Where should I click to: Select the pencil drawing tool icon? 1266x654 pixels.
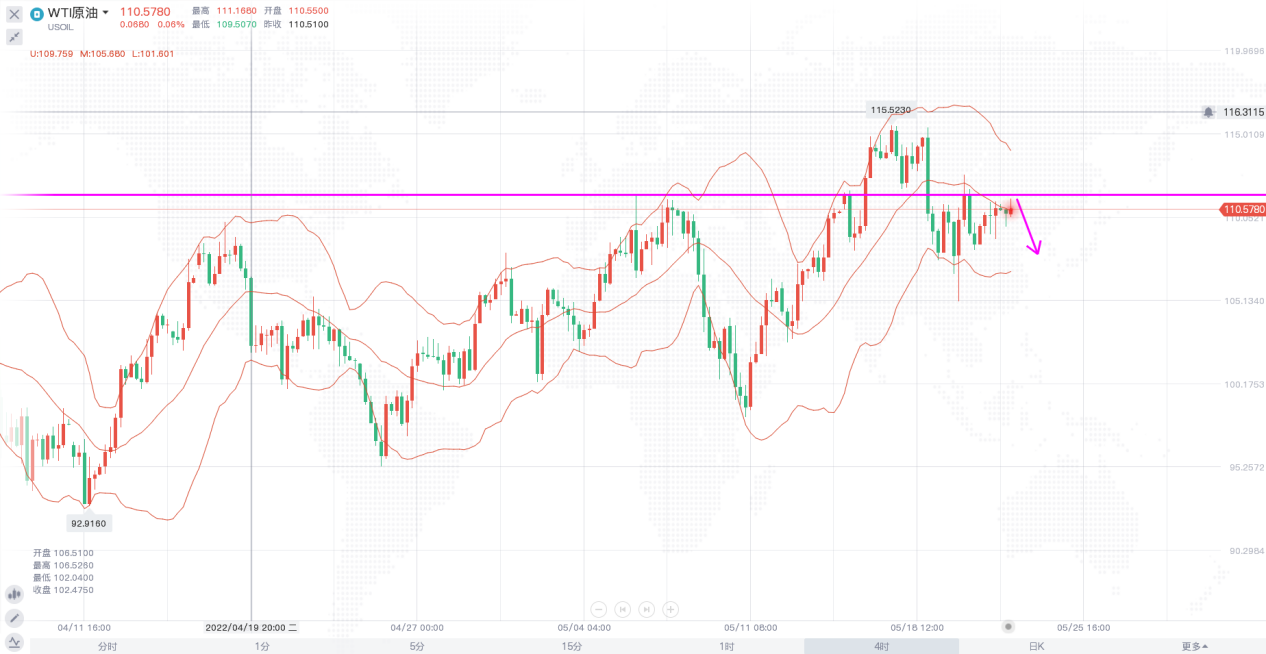tap(14, 618)
